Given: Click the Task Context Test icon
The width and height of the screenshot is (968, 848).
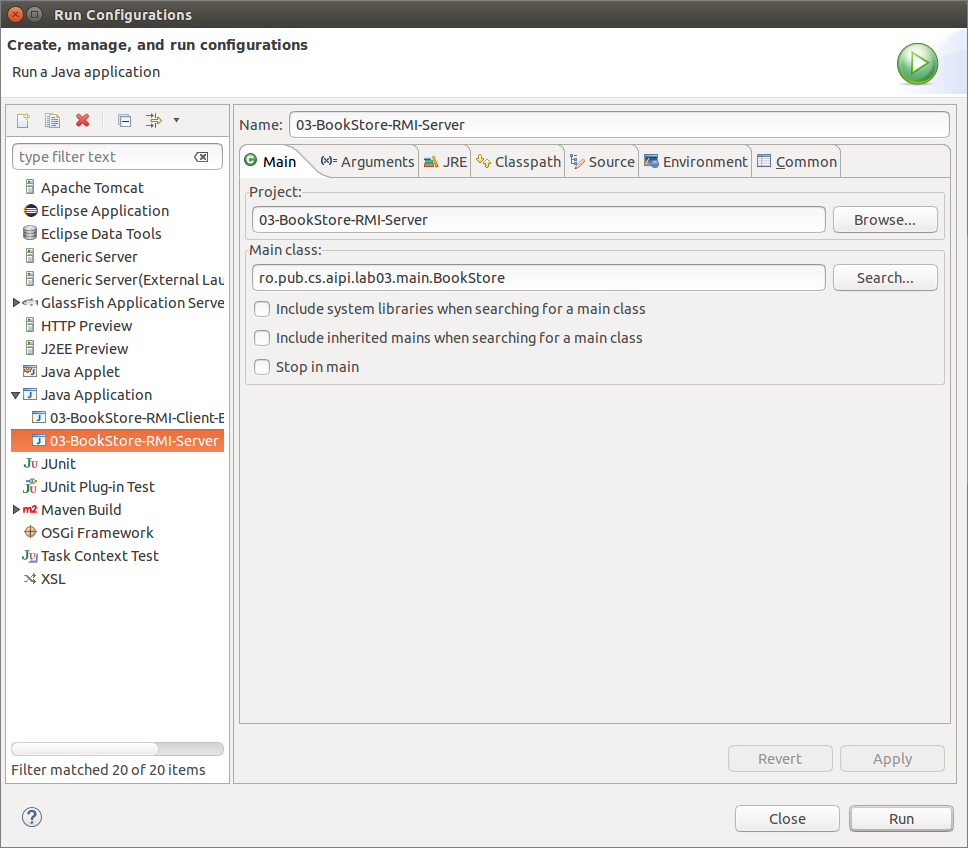Looking at the screenshot, I should (x=30, y=555).
